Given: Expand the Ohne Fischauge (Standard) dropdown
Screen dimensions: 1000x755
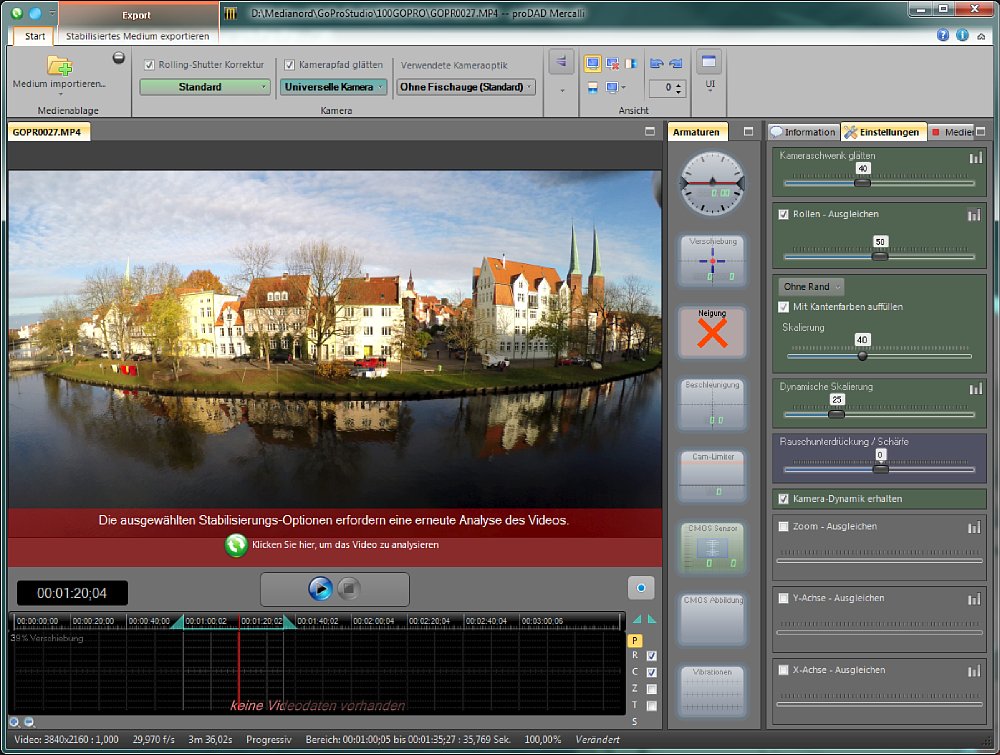Looking at the screenshot, I should (x=466, y=87).
